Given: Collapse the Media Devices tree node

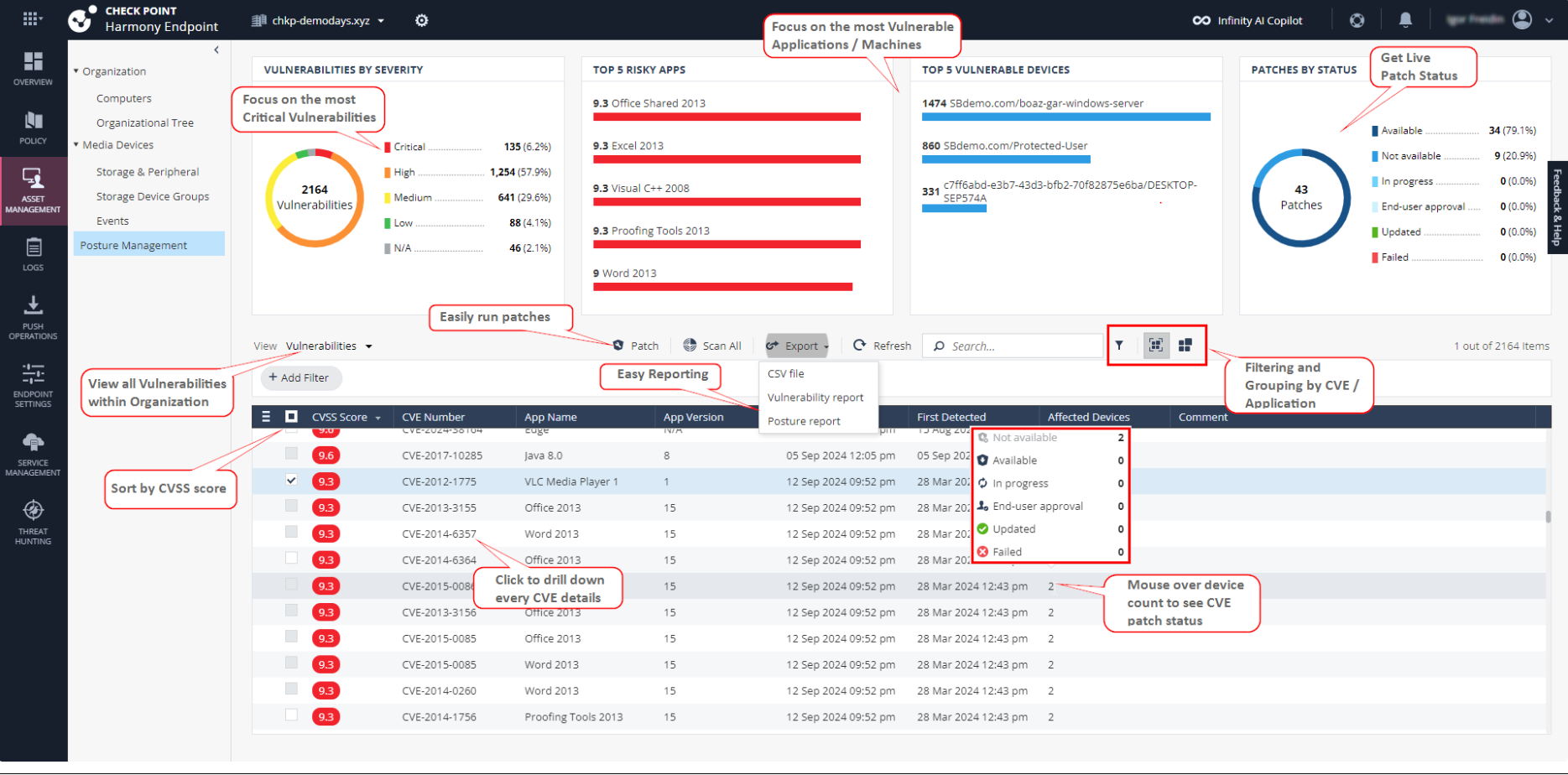Looking at the screenshot, I should (x=76, y=144).
